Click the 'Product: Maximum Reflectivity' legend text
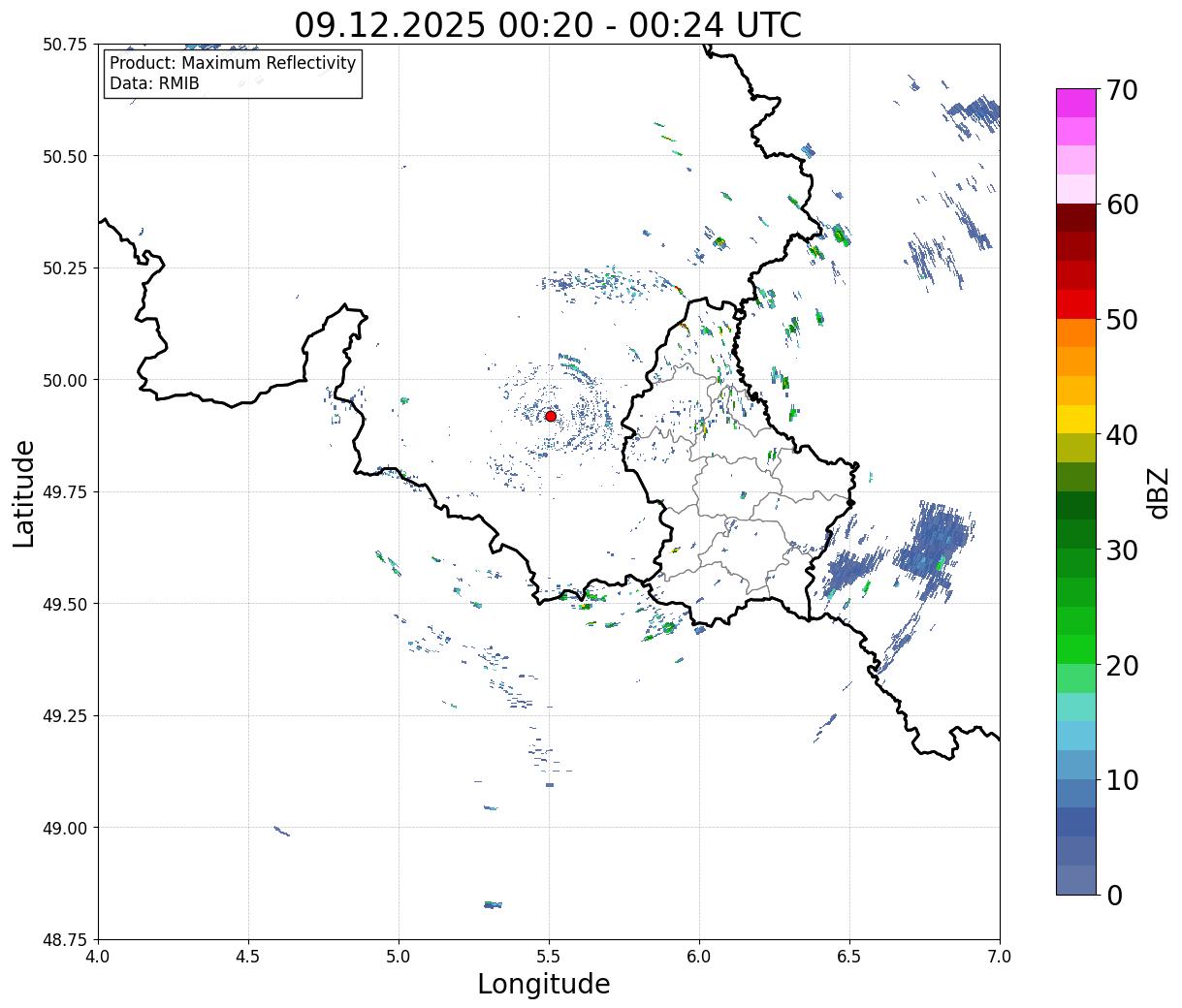This screenshot has width=1182, height=1008. click(x=233, y=63)
